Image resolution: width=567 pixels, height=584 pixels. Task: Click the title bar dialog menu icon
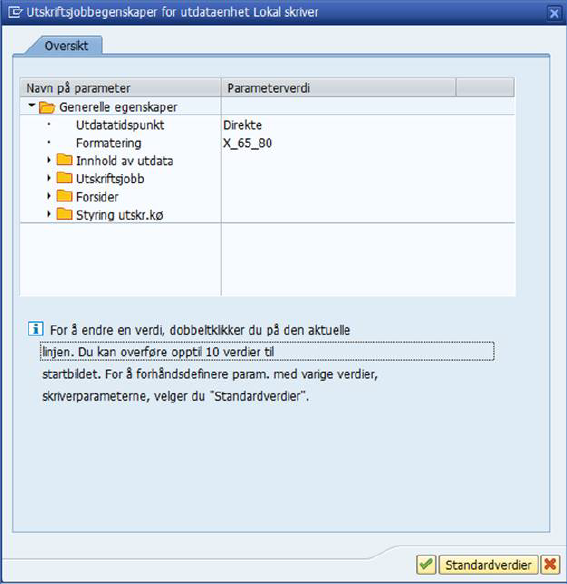click(x=15, y=12)
